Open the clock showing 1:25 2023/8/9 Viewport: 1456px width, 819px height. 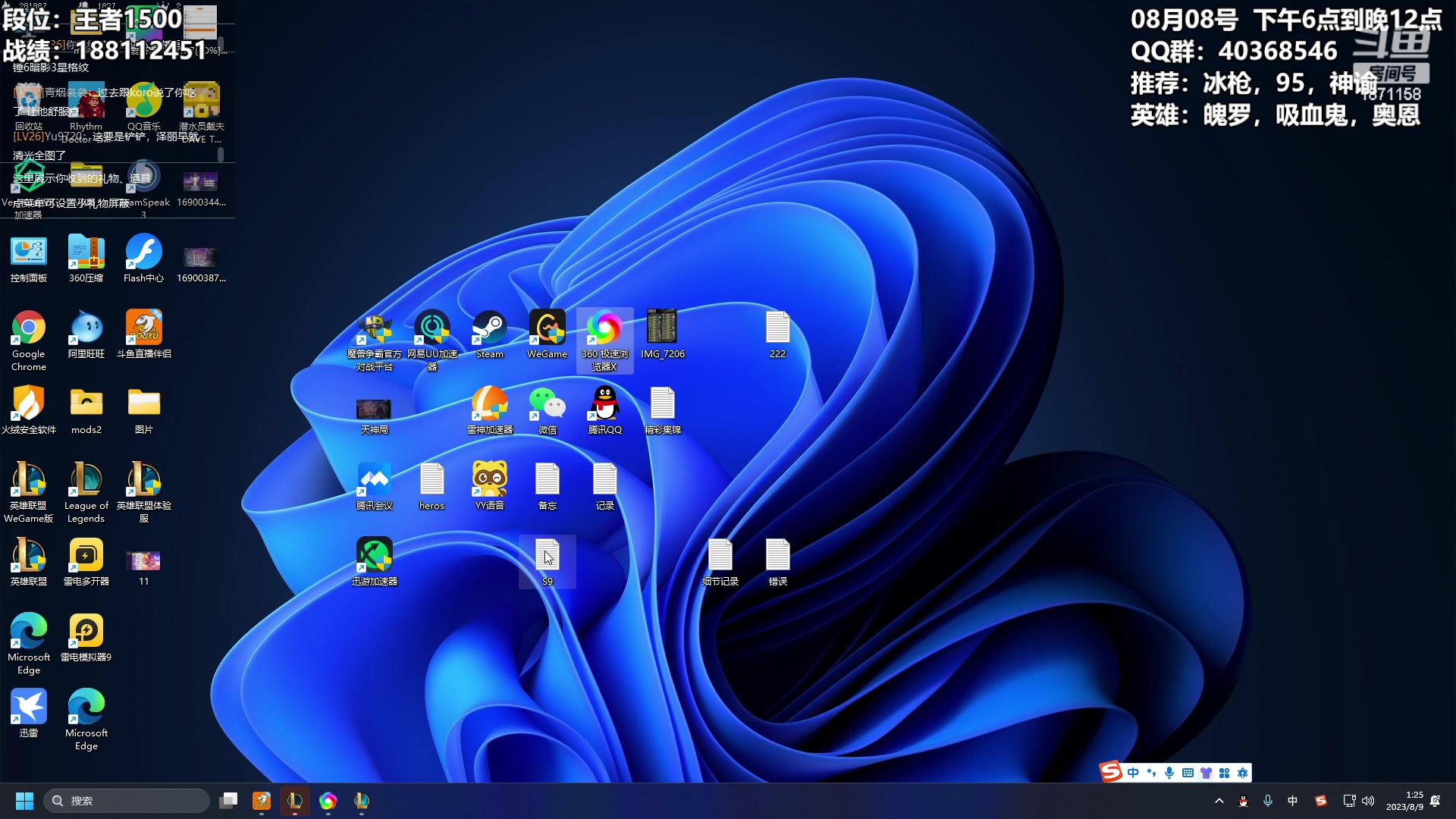pos(1405,801)
